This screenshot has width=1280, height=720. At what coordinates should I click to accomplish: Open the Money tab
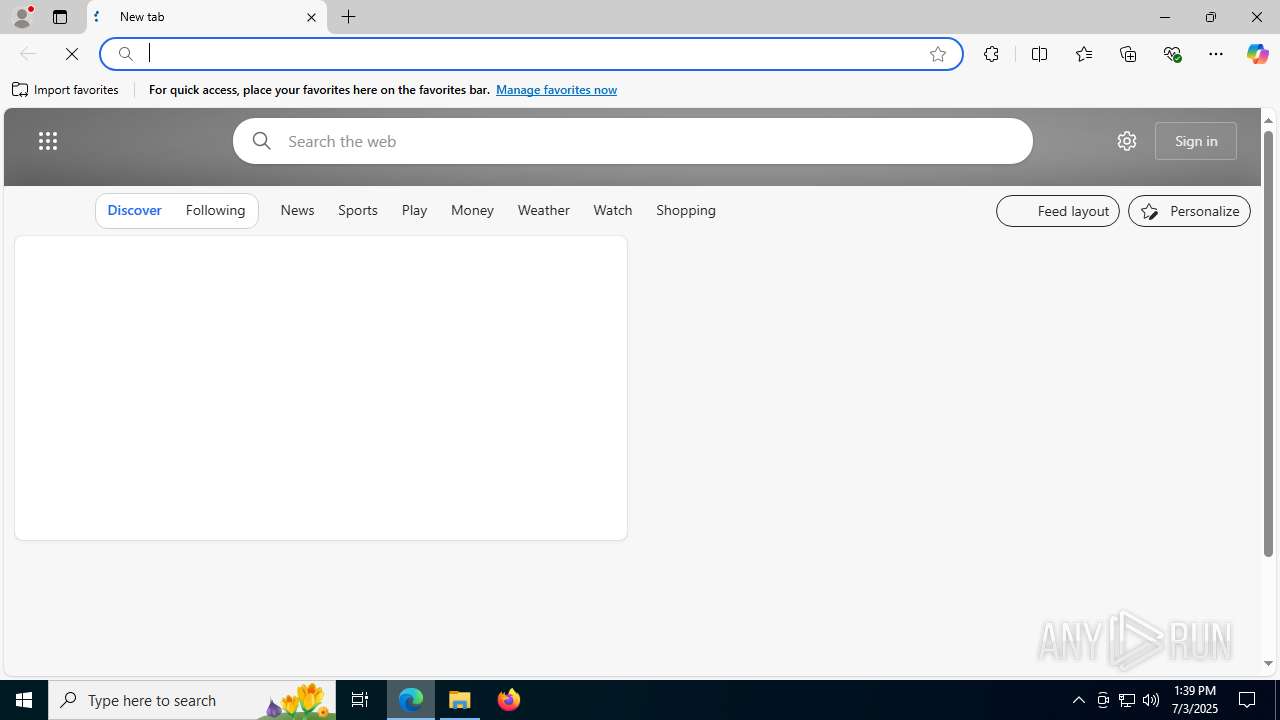[472, 210]
